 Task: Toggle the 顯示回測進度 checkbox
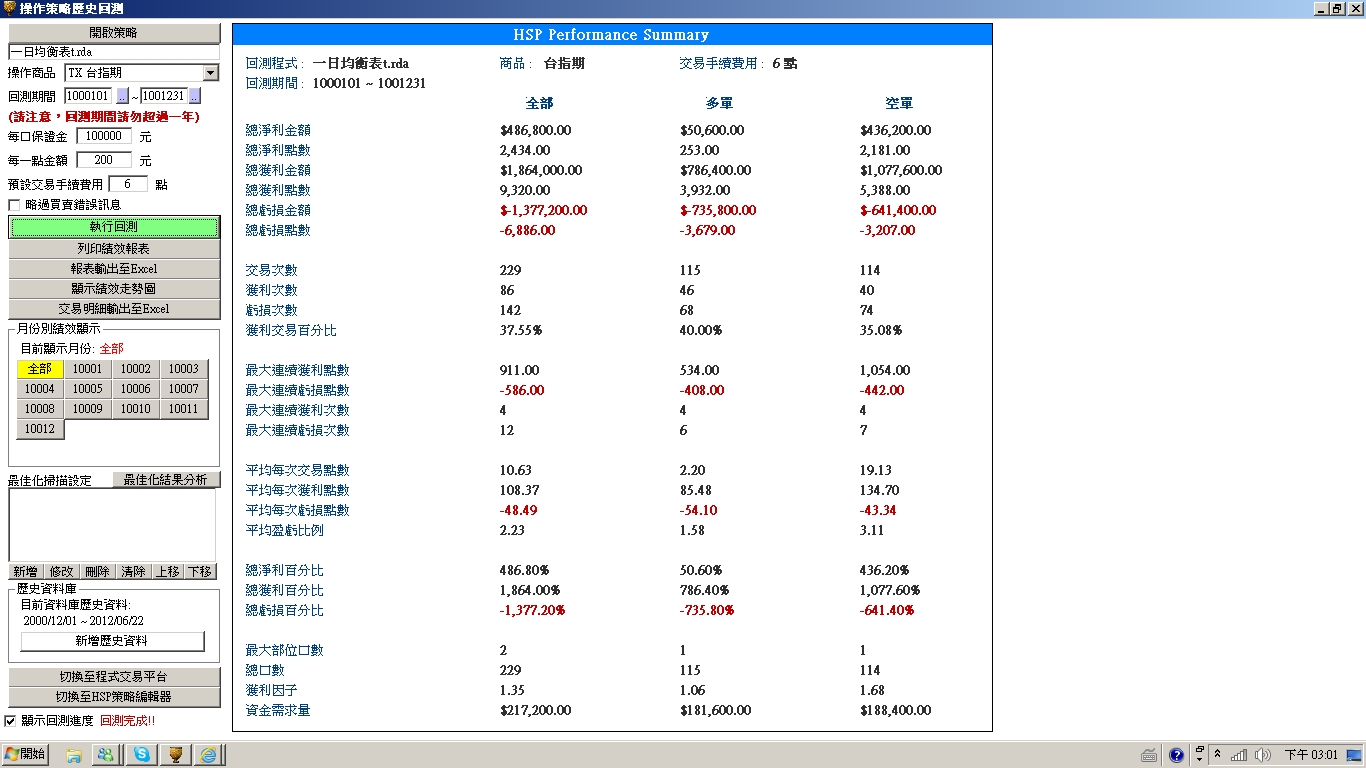tap(11, 720)
